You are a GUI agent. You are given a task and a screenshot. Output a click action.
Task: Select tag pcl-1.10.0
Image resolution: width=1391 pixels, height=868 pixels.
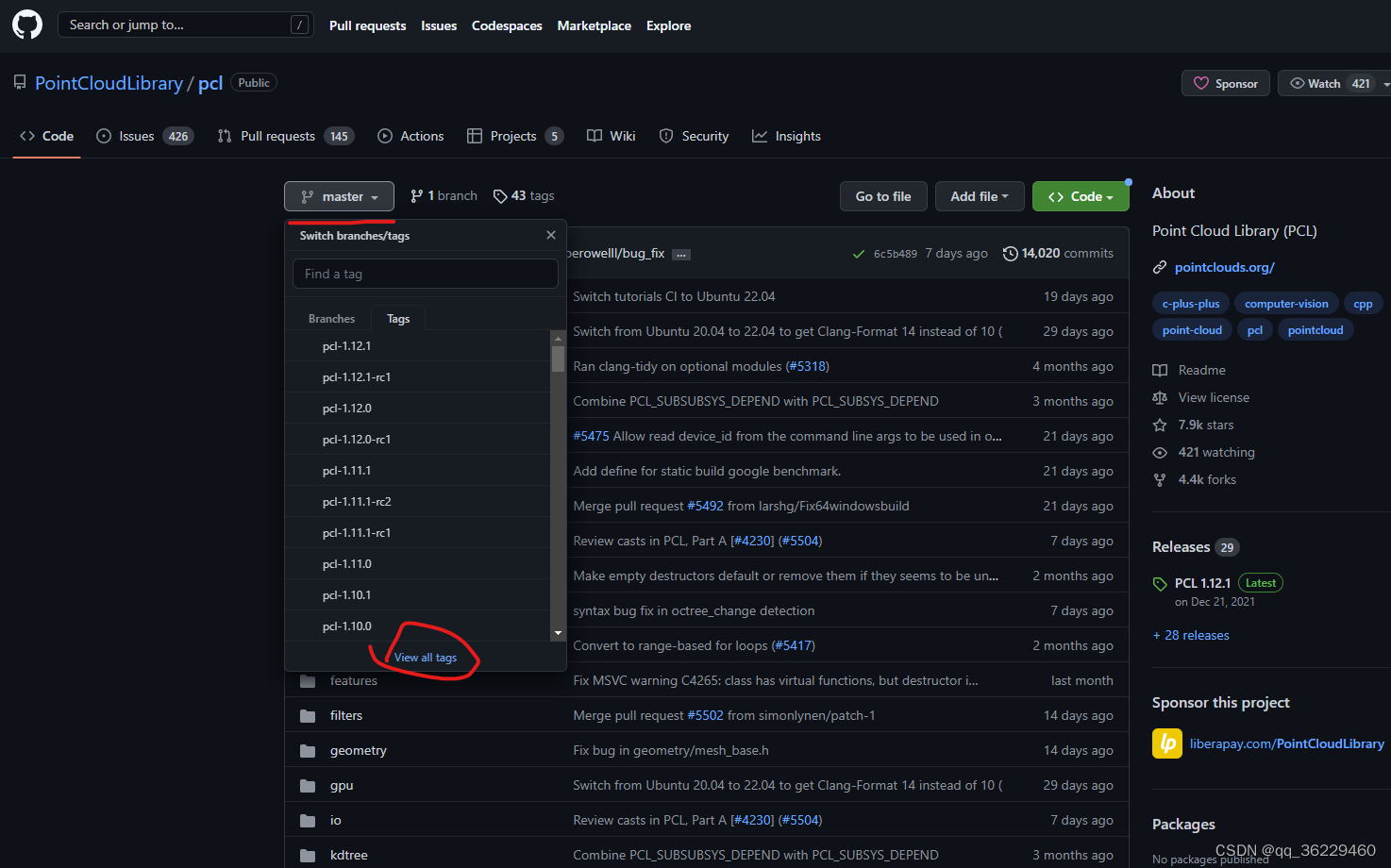click(418, 626)
